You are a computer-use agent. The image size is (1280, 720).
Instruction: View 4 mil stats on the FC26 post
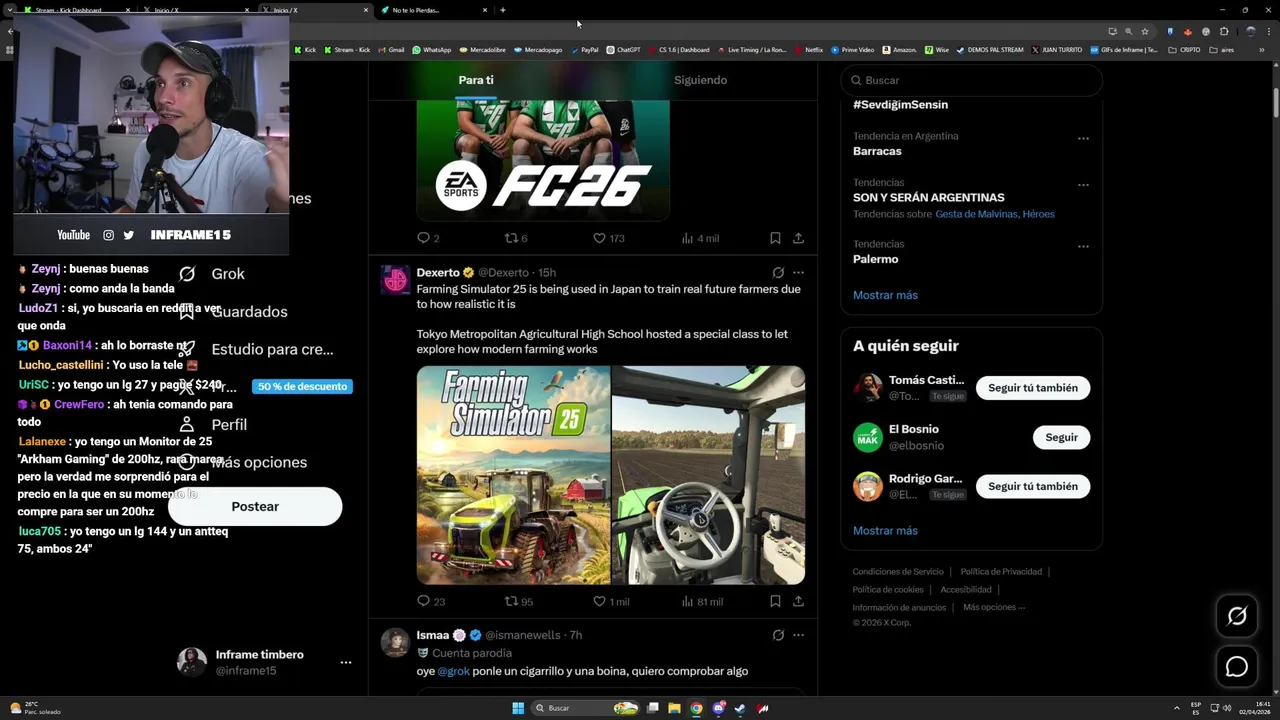pyautogui.click(x=700, y=238)
